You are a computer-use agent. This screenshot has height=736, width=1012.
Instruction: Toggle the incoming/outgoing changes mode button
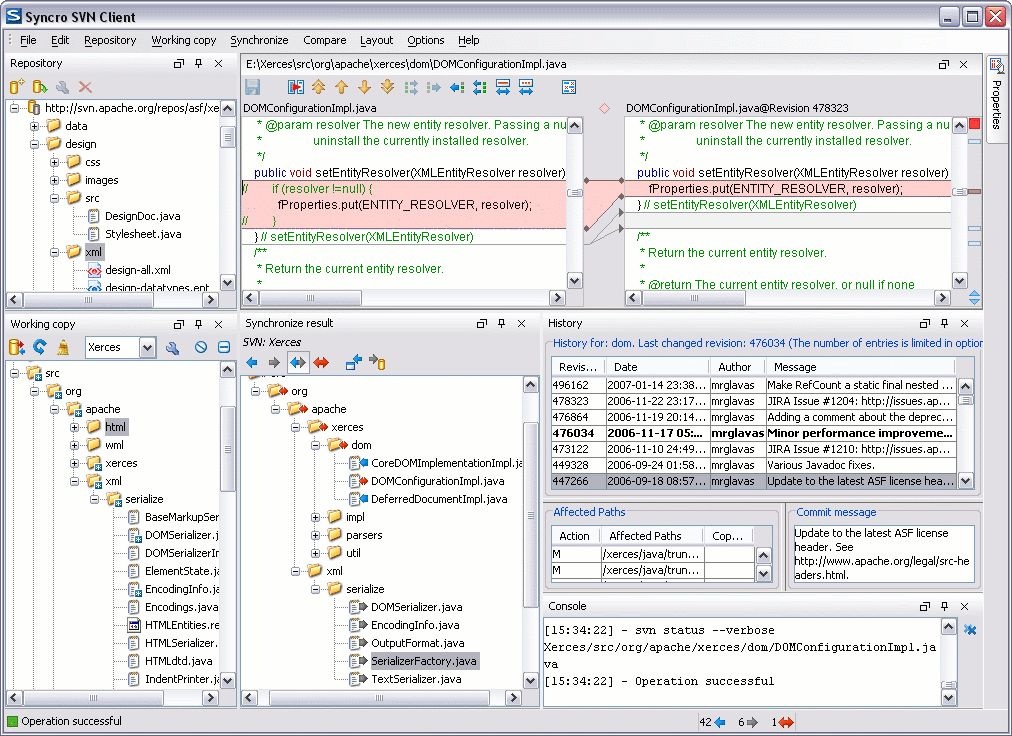pos(298,362)
